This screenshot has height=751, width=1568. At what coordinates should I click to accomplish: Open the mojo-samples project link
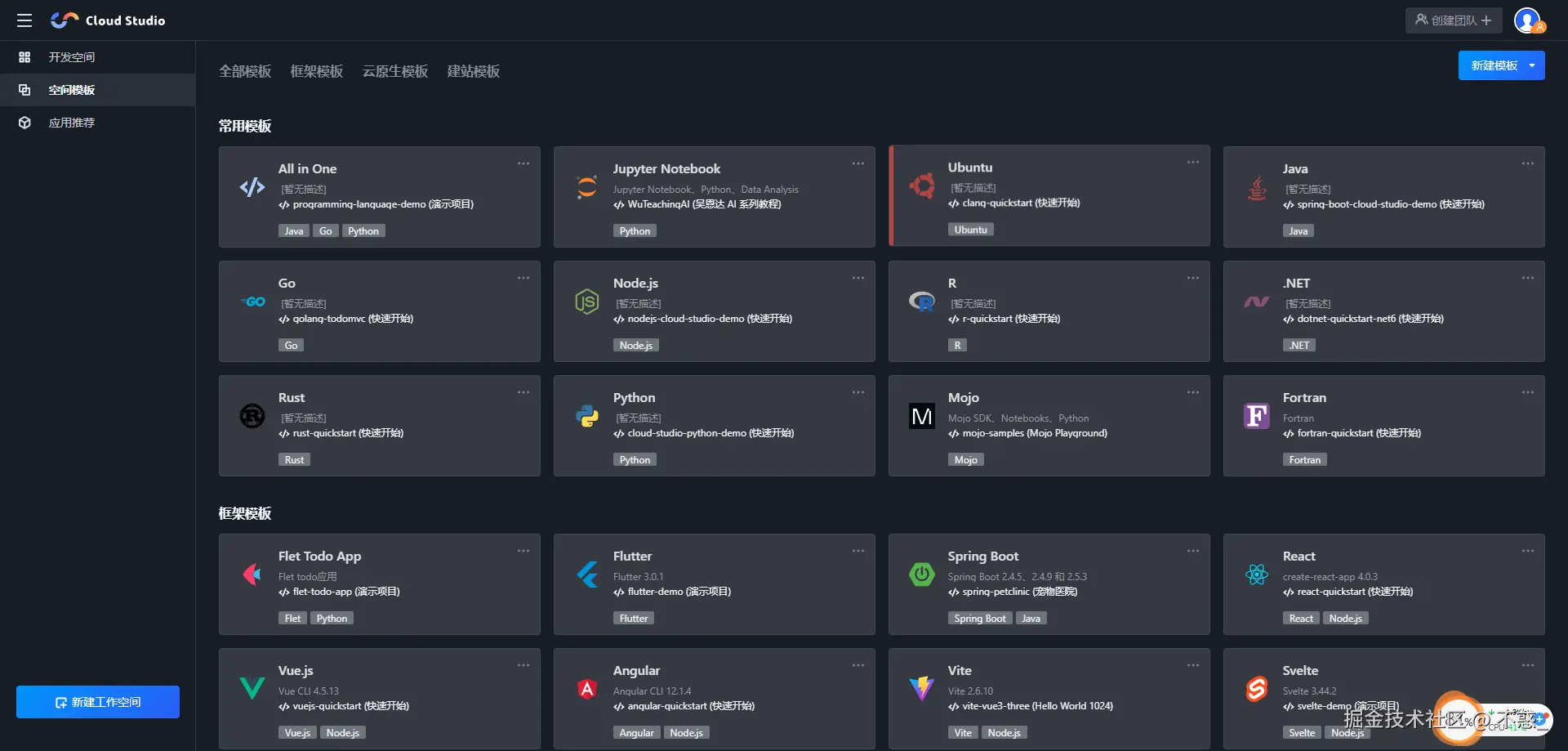coord(1028,433)
